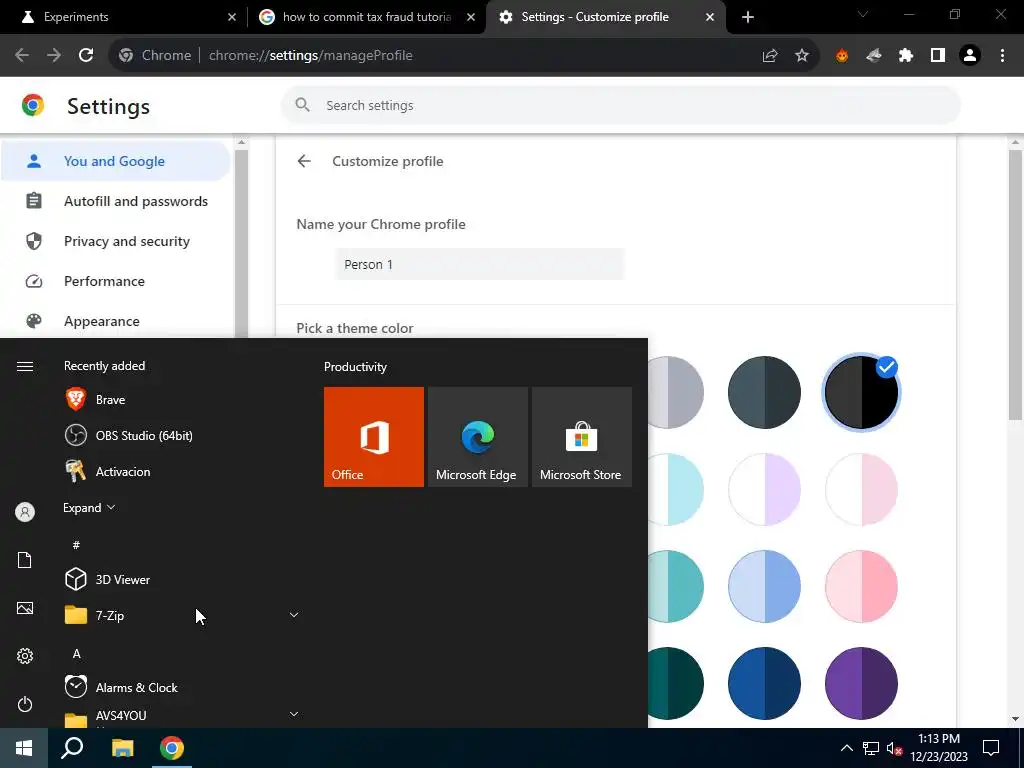
Task: Expand the Recently added list
Action: point(89,507)
